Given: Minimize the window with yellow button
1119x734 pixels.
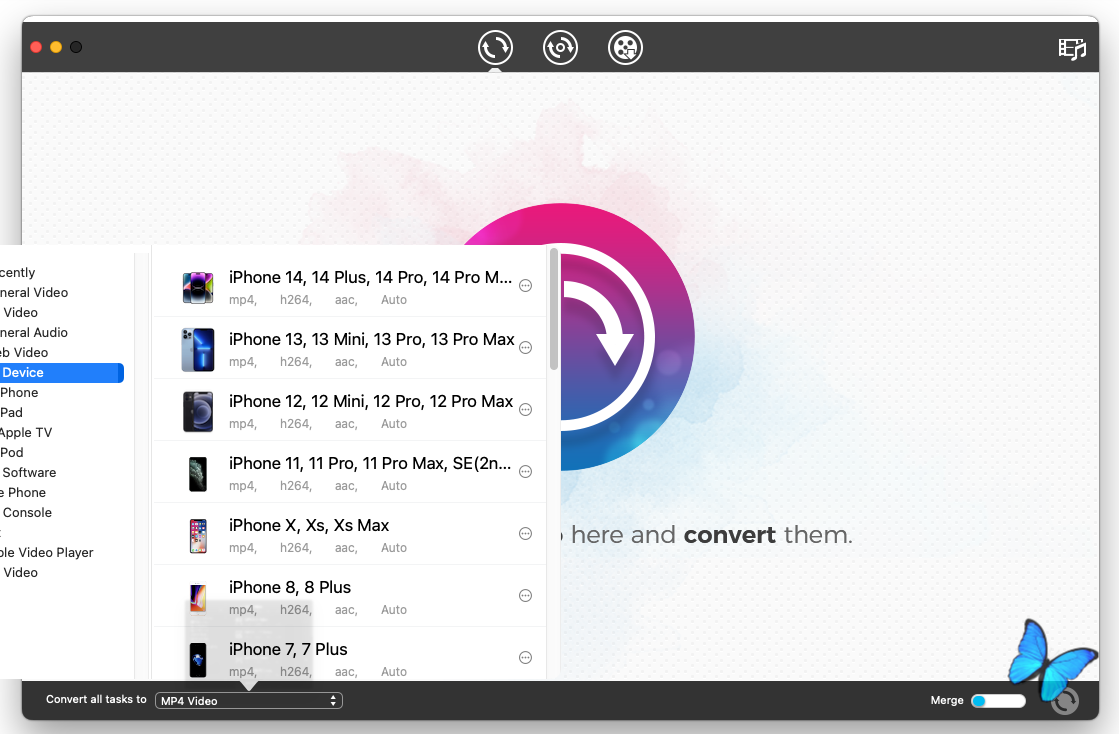Looking at the screenshot, I should (x=56, y=47).
